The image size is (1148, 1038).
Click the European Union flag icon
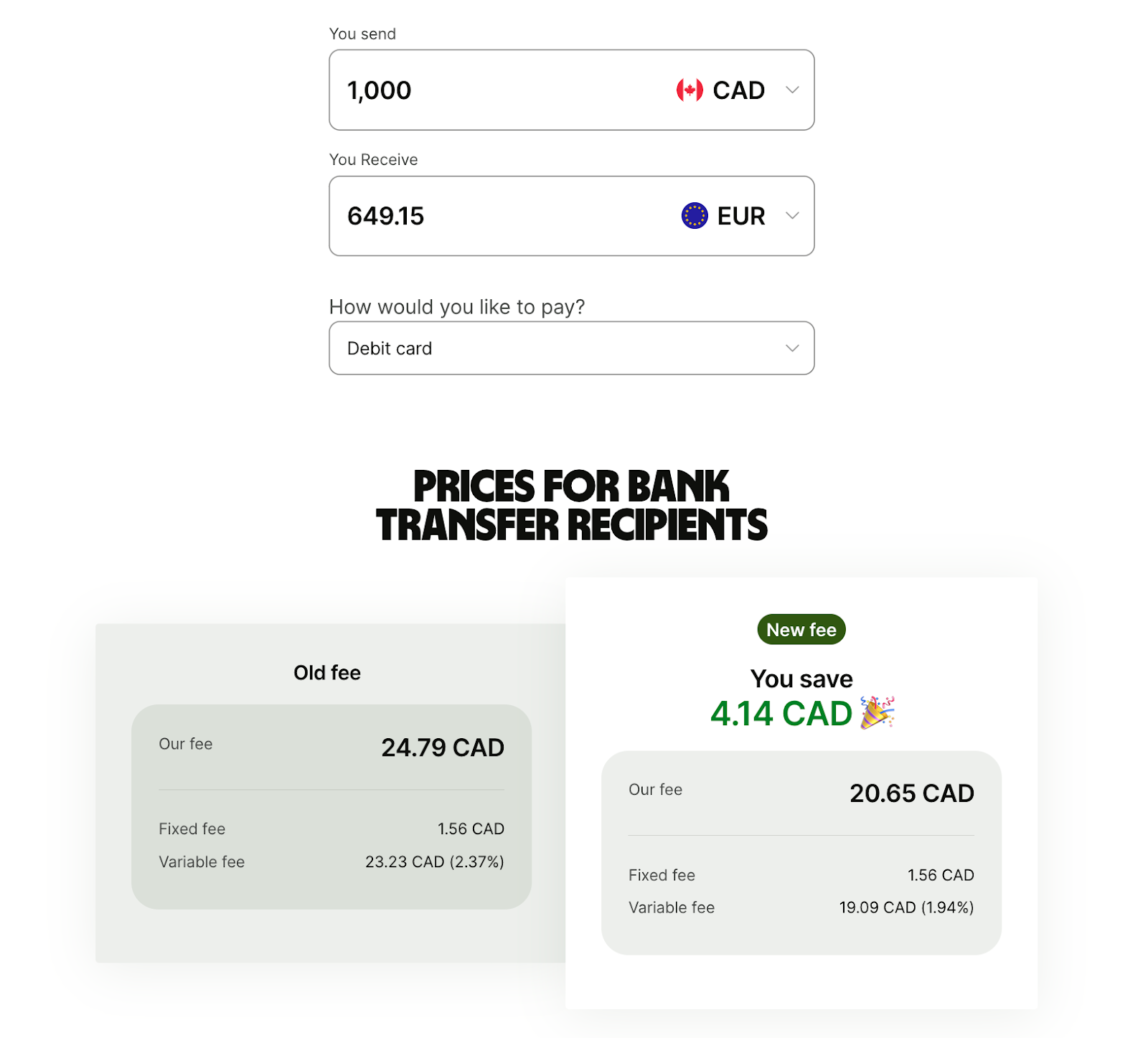tap(695, 216)
